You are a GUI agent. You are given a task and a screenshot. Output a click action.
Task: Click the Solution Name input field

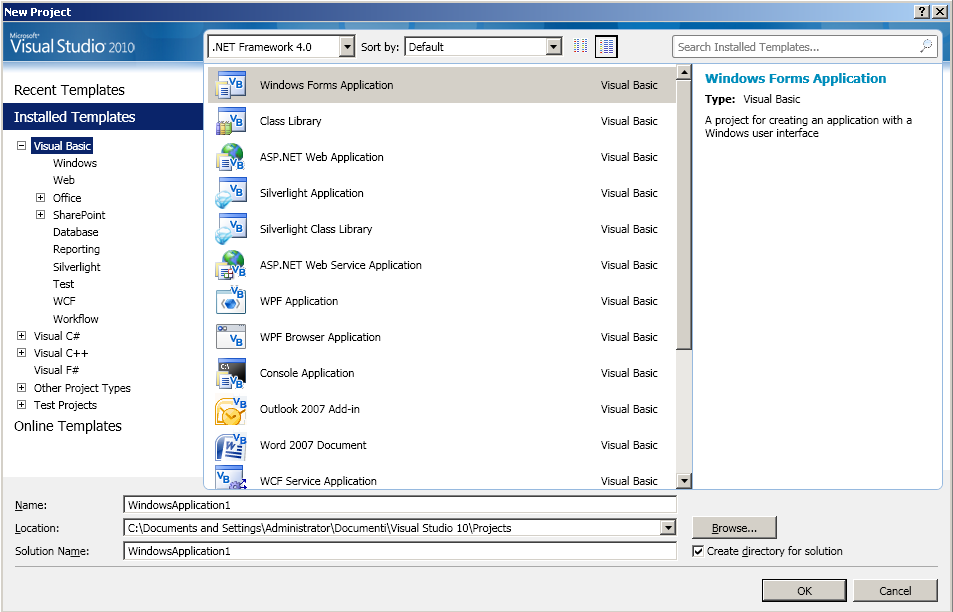pos(400,551)
